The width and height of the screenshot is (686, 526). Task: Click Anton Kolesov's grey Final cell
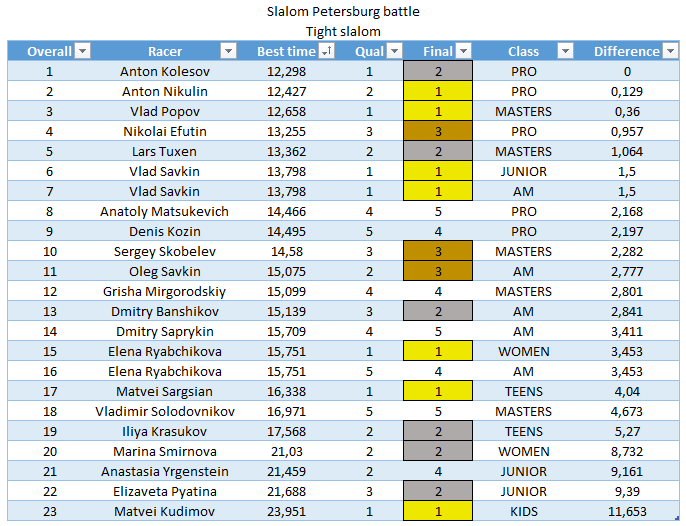(x=438, y=71)
